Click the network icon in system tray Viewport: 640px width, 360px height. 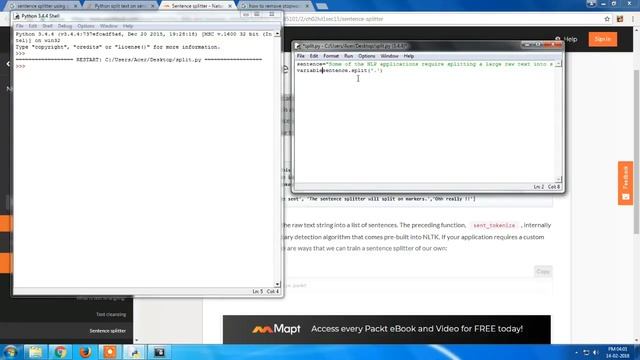(586, 352)
